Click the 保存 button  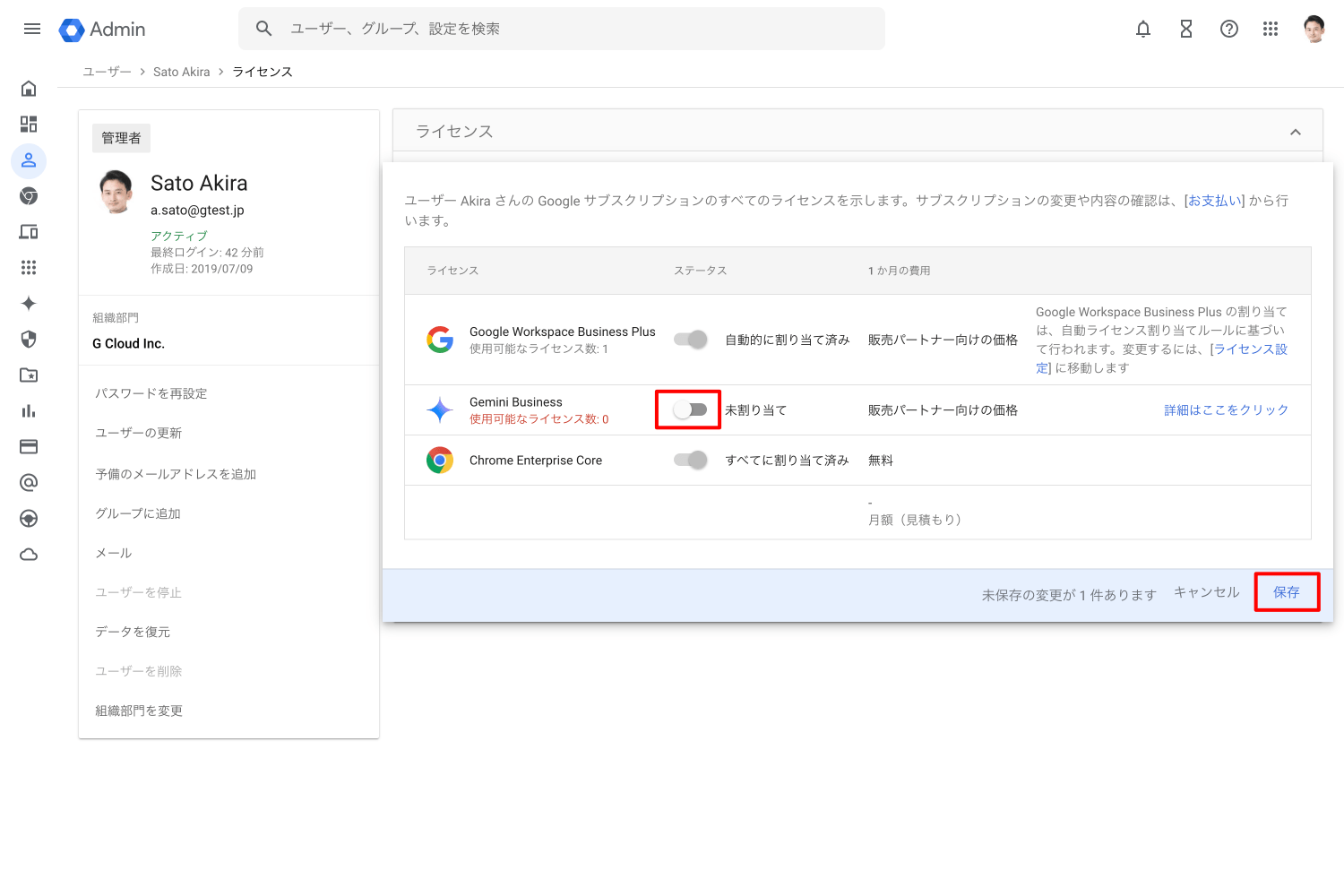[1287, 592]
